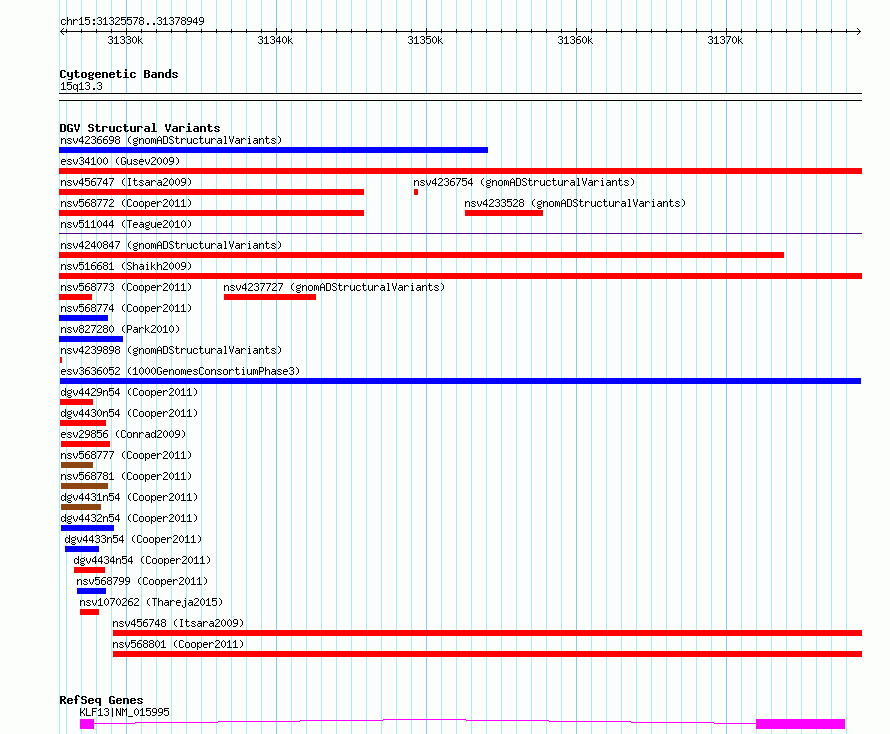The image size is (890, 734).
Task: Click the small KLF13 first exon block
Action: point(87,724)
